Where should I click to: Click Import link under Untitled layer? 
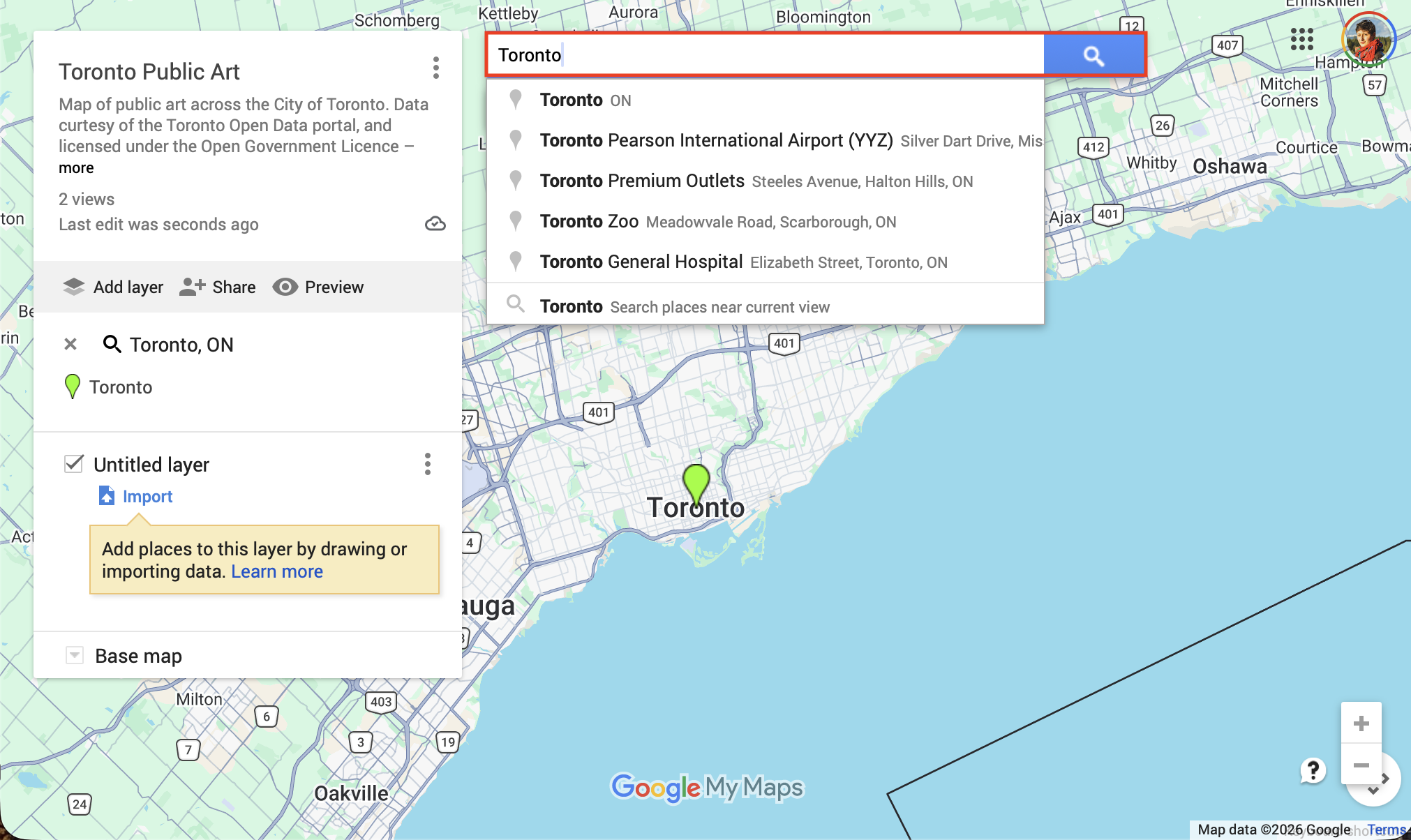(147, 496)
